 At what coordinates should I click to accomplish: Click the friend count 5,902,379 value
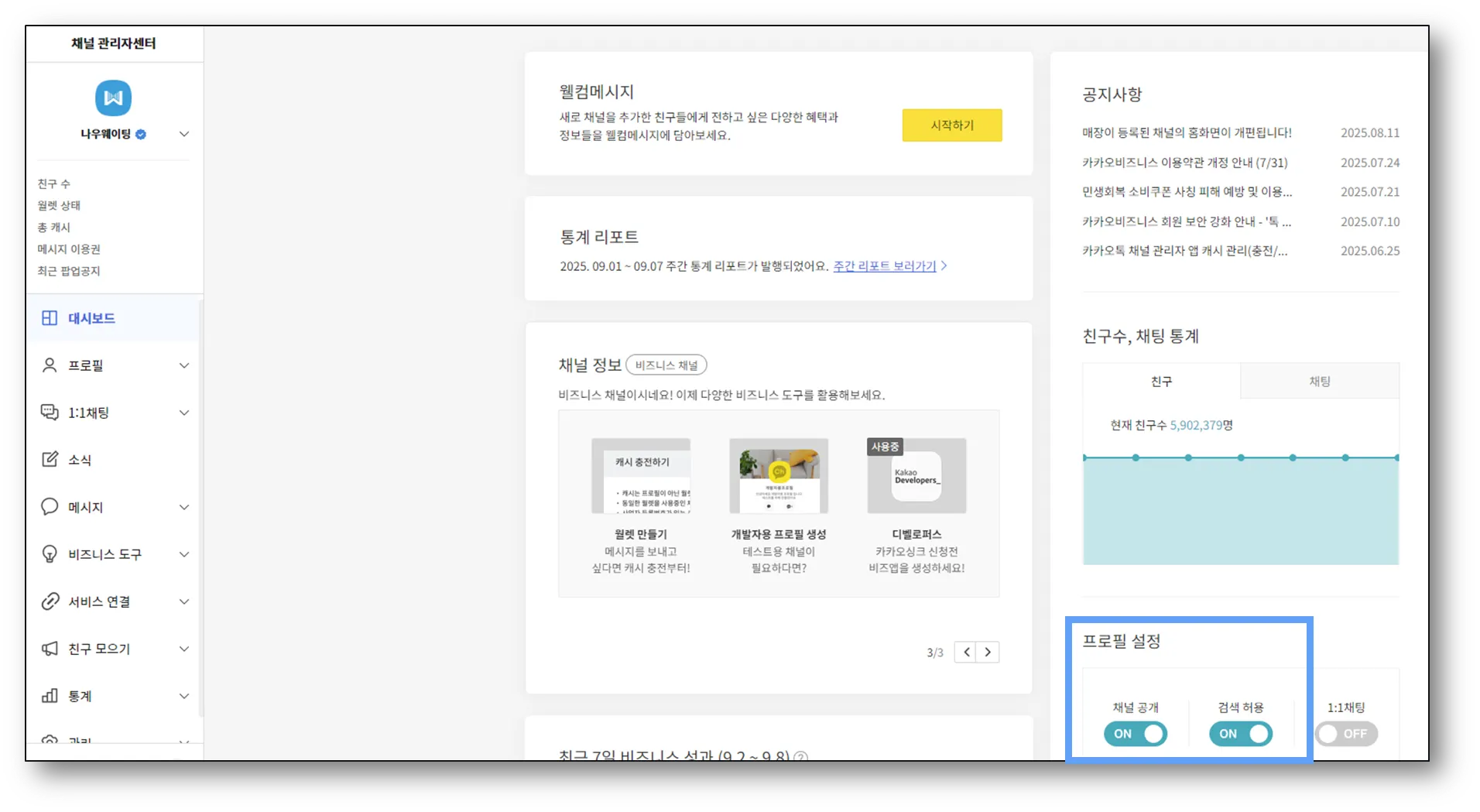[1196, 425]
